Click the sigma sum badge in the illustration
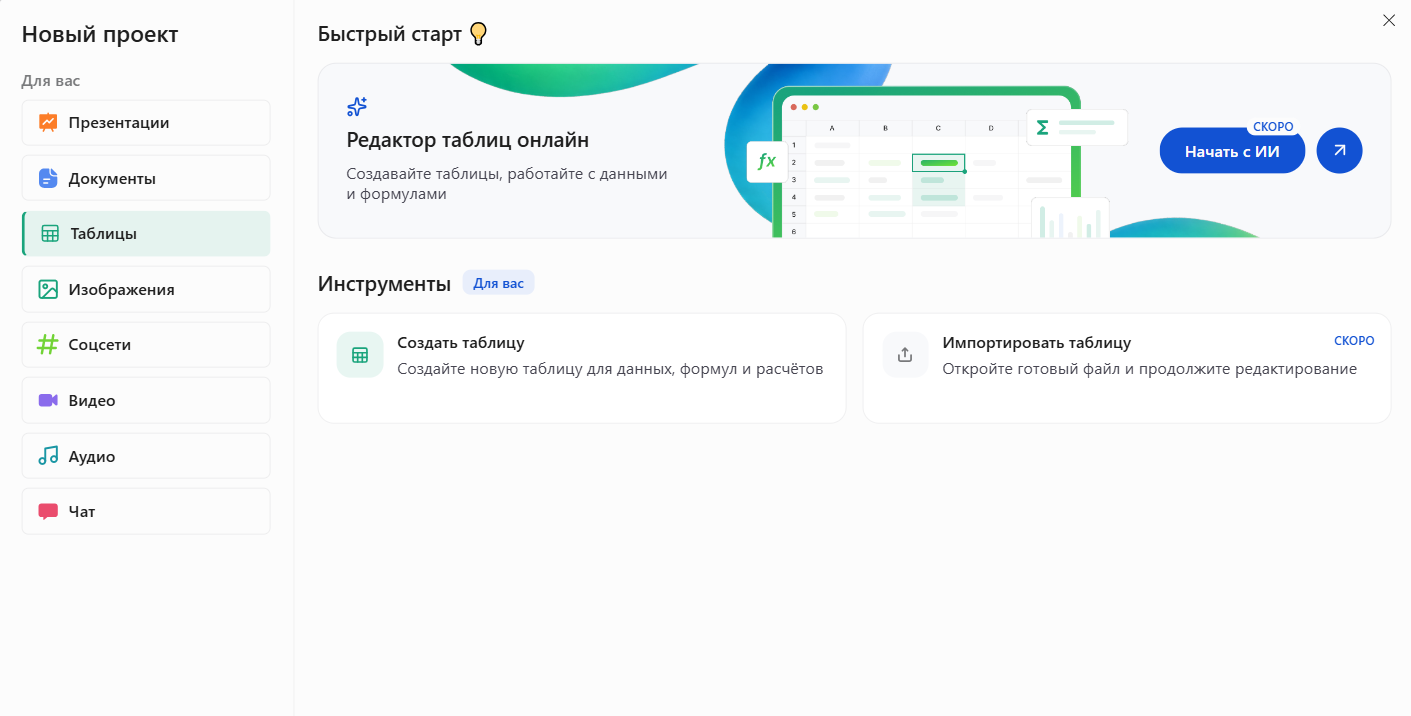The height and width of the screenshot is (716, 1411). point(1076,127)
